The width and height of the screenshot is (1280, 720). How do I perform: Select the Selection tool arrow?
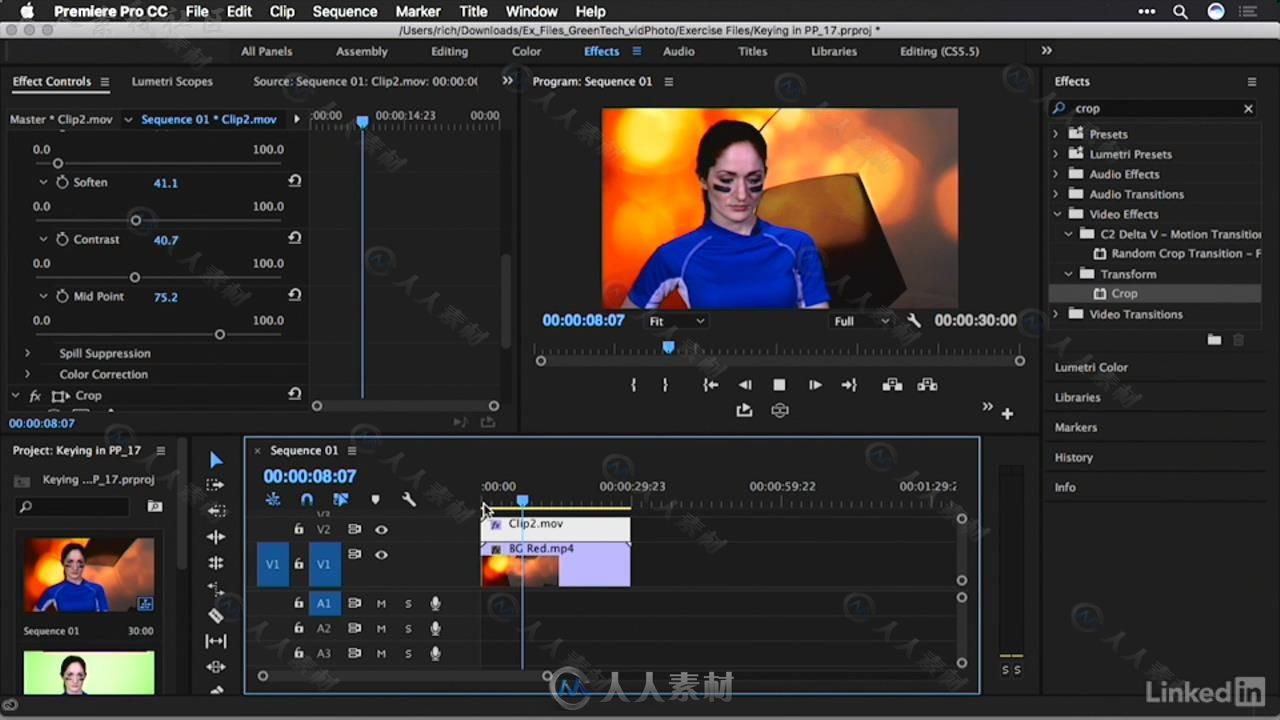pos(216,460)
